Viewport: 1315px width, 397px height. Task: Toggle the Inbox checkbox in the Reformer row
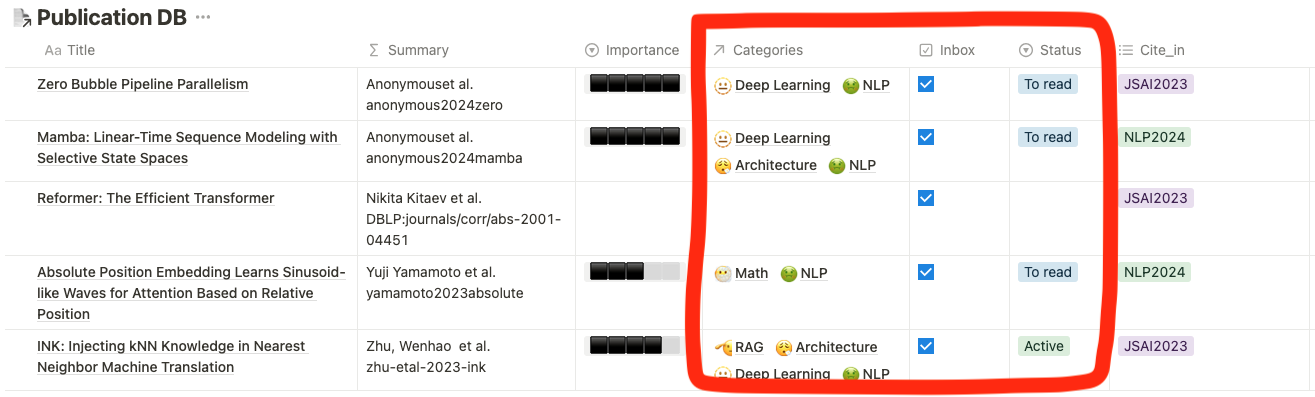(926, 198)
